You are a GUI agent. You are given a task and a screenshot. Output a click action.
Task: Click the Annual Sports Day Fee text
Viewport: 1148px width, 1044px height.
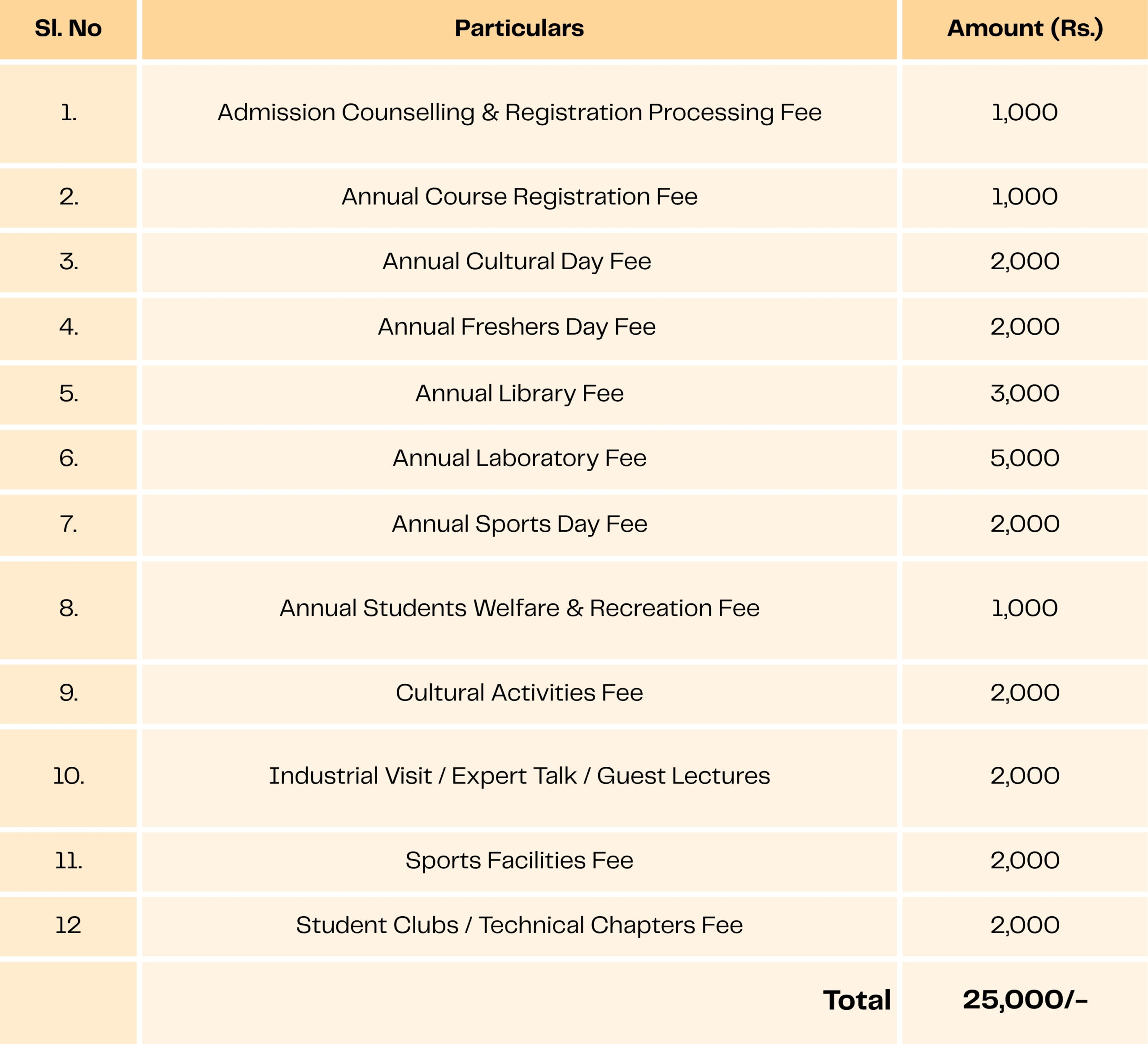pyautogui.click(x=519, y=524)
